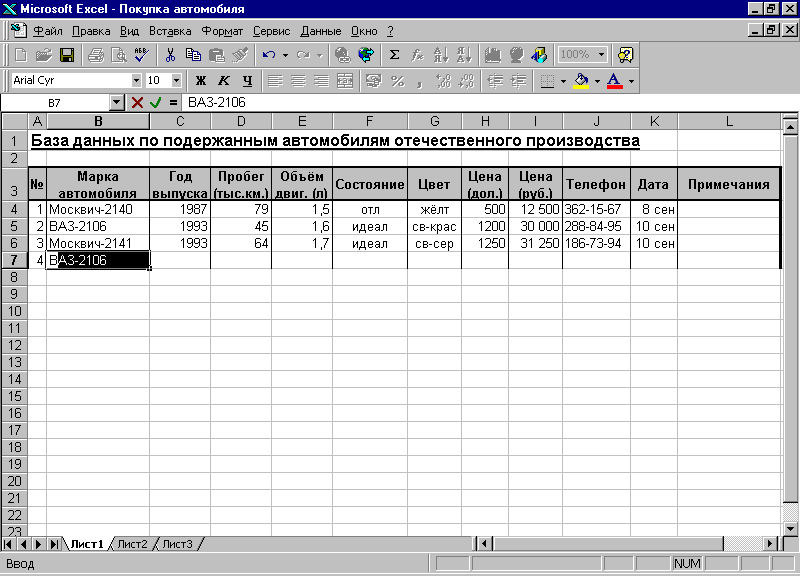Click the edit formula equals button
This screenshot has width=800, height=576.
click(173, 103)
